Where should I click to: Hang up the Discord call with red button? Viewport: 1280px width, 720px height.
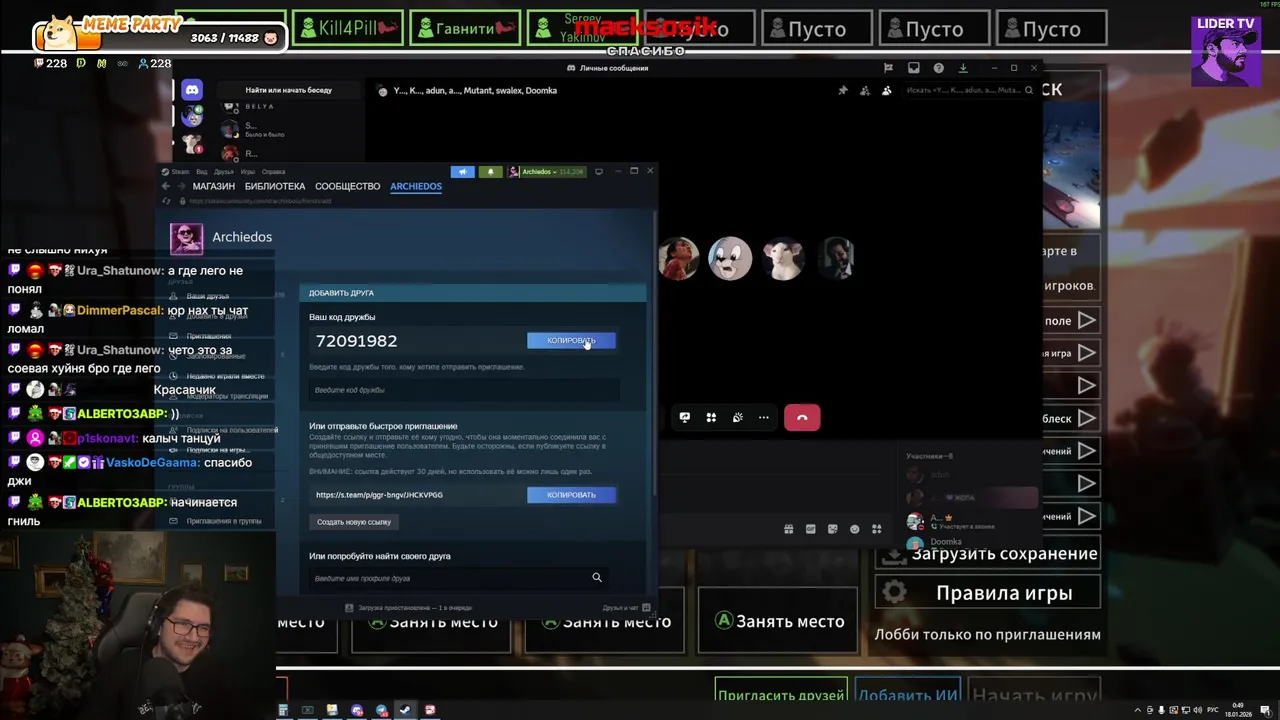802,418
